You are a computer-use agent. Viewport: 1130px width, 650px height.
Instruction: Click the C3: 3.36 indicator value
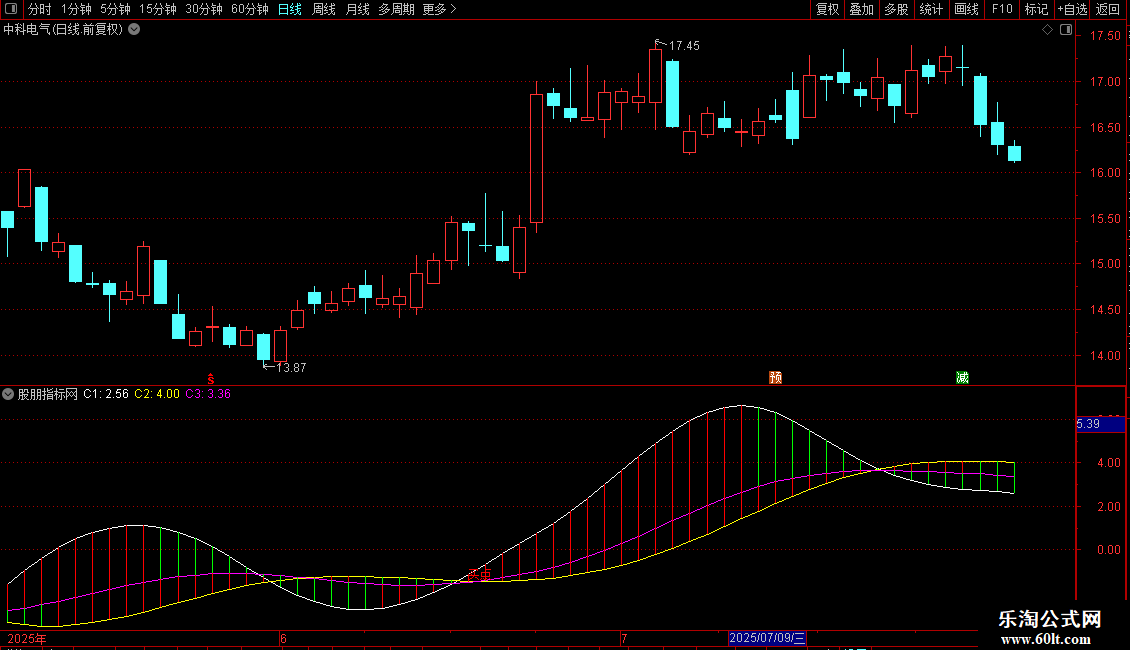click(208, 394)
